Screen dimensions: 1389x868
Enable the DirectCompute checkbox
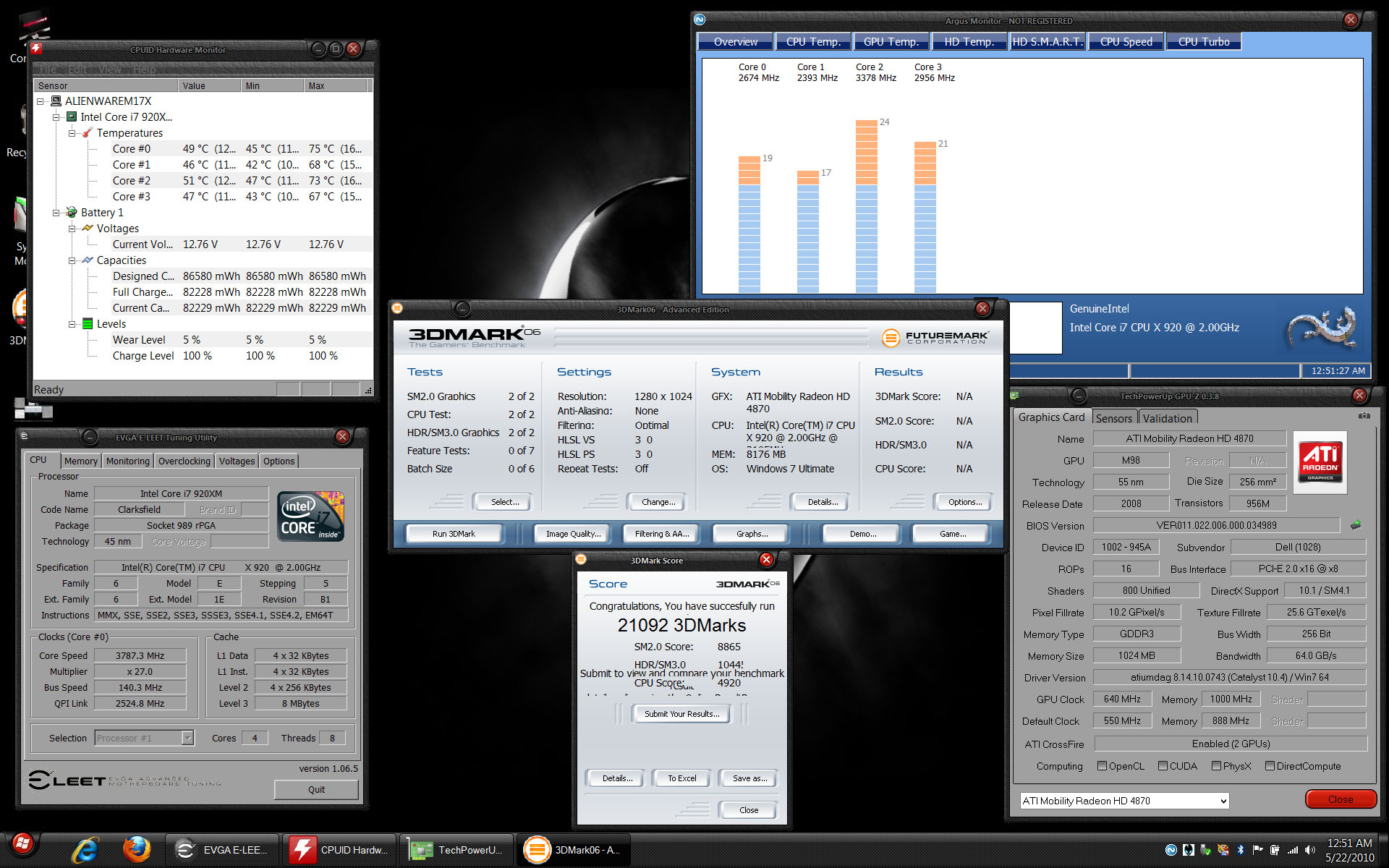coord(1270,765)
